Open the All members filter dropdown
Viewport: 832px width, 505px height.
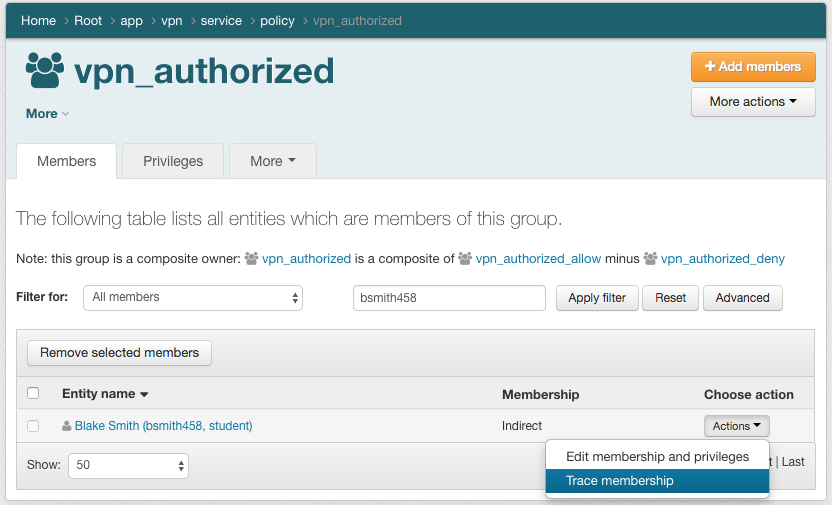pos(191,298)
